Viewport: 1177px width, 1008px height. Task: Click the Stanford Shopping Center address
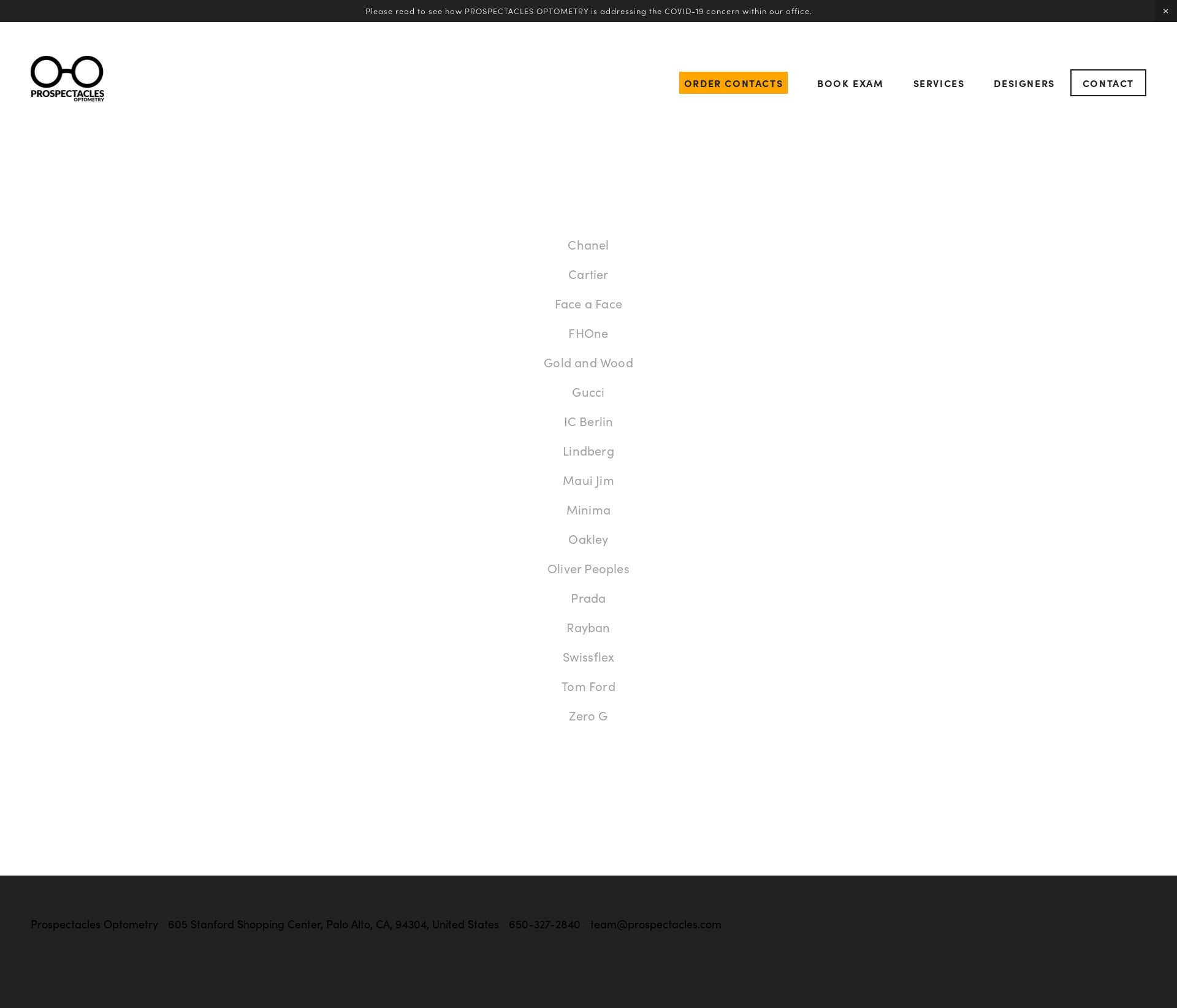(x=333, y=924)
